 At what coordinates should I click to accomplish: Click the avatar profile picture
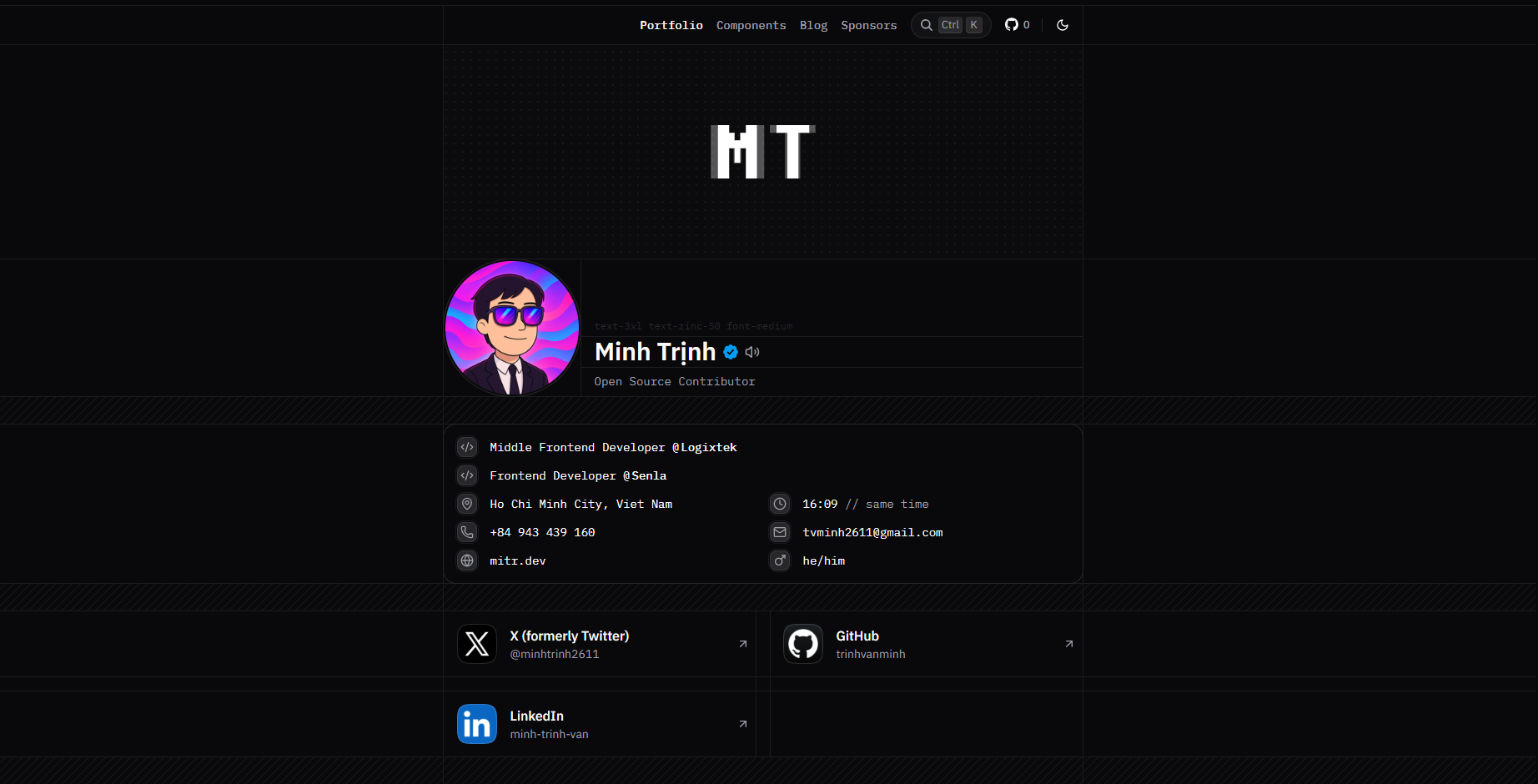pyautogui.click(x=510, y=327)
